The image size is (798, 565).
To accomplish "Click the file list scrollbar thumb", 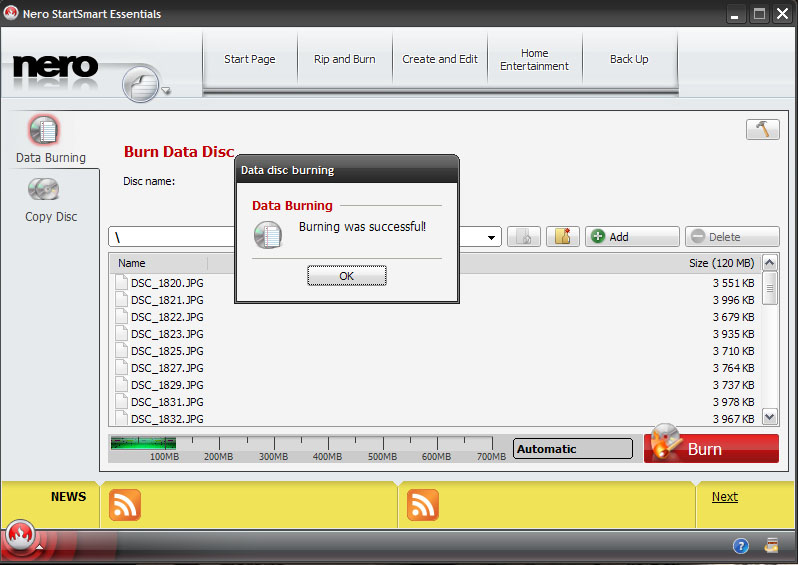I will tap(770, 288).
